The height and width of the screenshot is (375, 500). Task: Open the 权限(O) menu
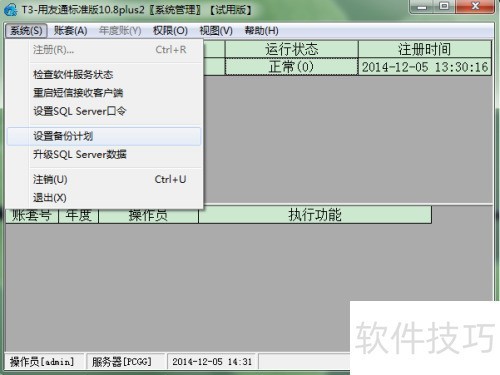click(170, 31)
